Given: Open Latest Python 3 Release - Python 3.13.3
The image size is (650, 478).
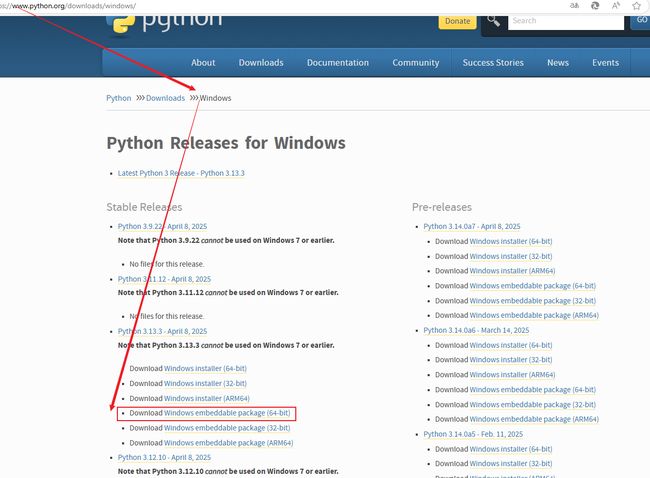Looking at the screenshot, I should click(181, 173).
